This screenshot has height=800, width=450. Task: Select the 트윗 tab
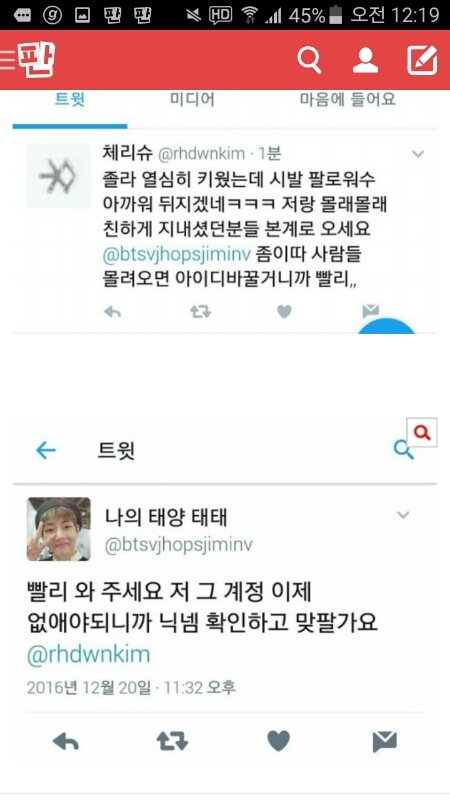[x=70, y=99]
